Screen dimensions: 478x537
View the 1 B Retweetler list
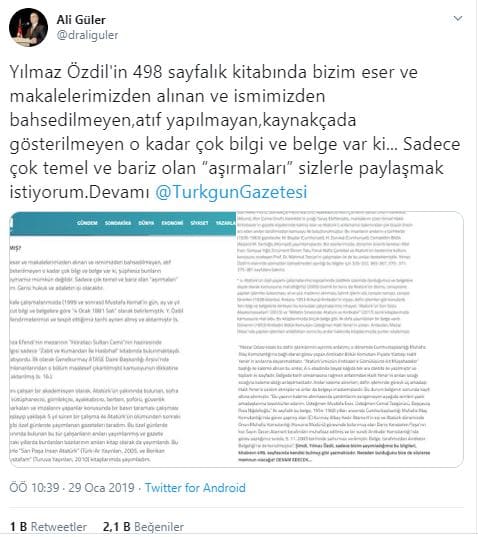pyautogui.click(x=48, y=527)
